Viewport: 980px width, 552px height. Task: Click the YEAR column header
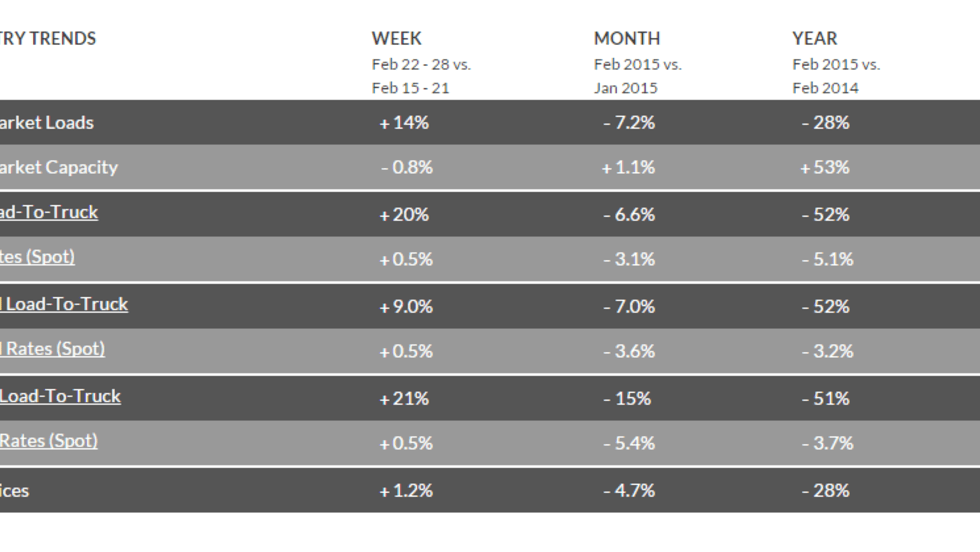click(x=815, y=39)
